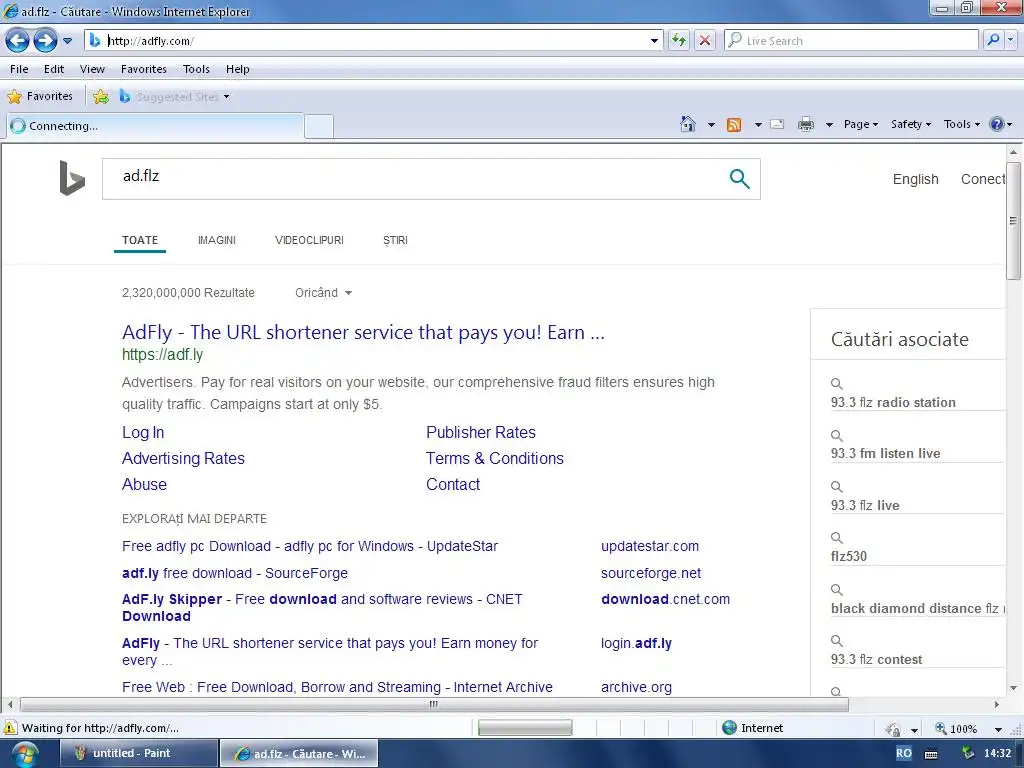Click the address bar with adfly.com URL
This screenshot has height=768, width=1024.
point(373,40)
